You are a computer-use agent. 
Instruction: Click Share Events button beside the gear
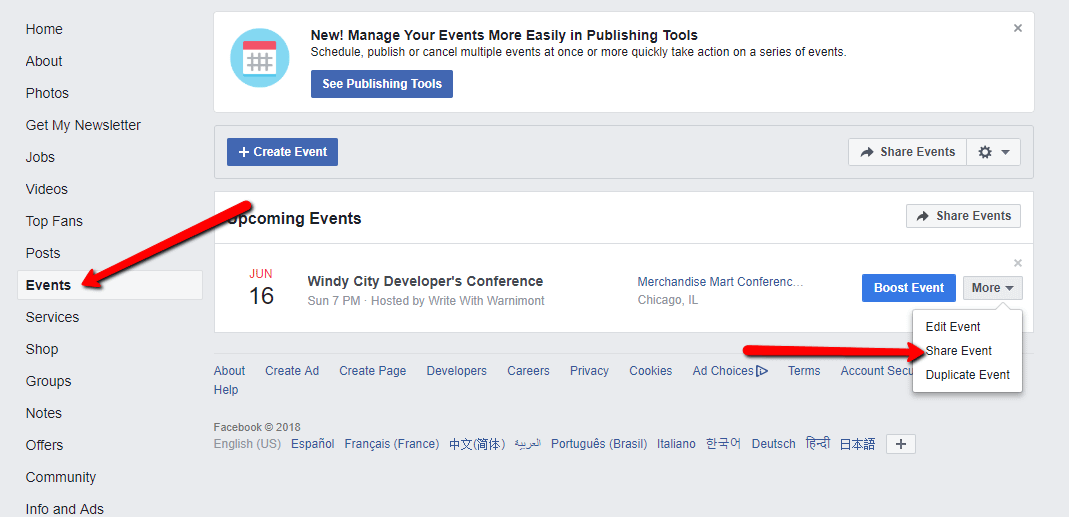[x=907, y=152]
